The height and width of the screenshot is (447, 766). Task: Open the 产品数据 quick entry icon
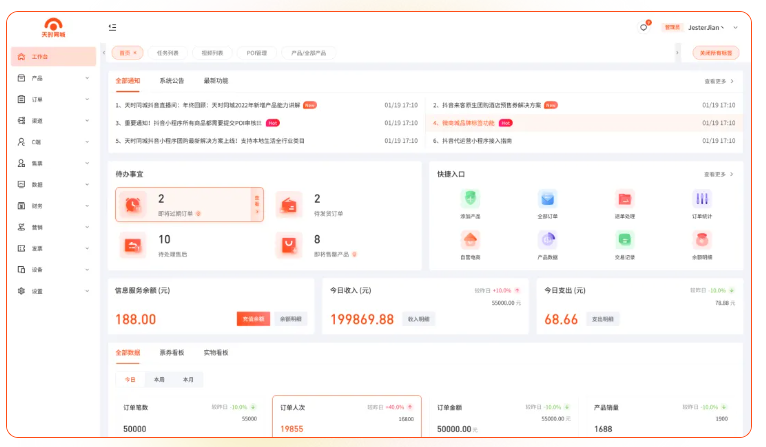[547, 240]
